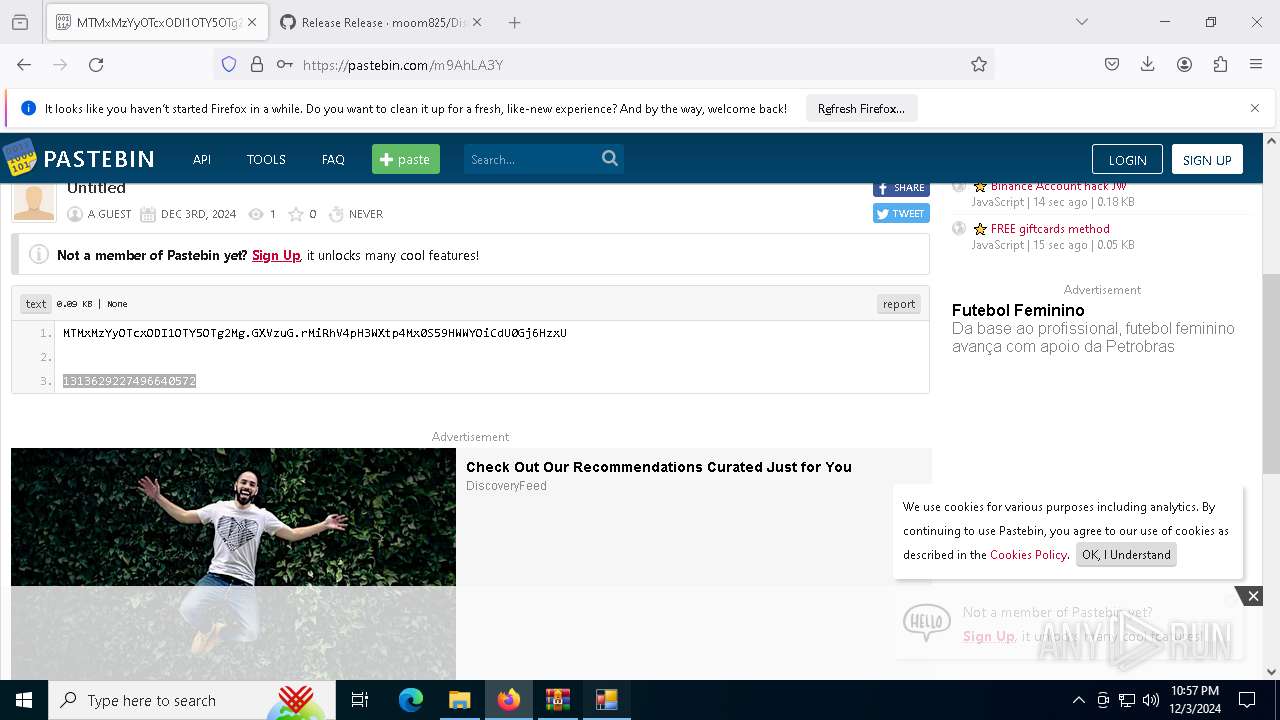
Task: Open a new browser tab
Action: coord(514,22)
